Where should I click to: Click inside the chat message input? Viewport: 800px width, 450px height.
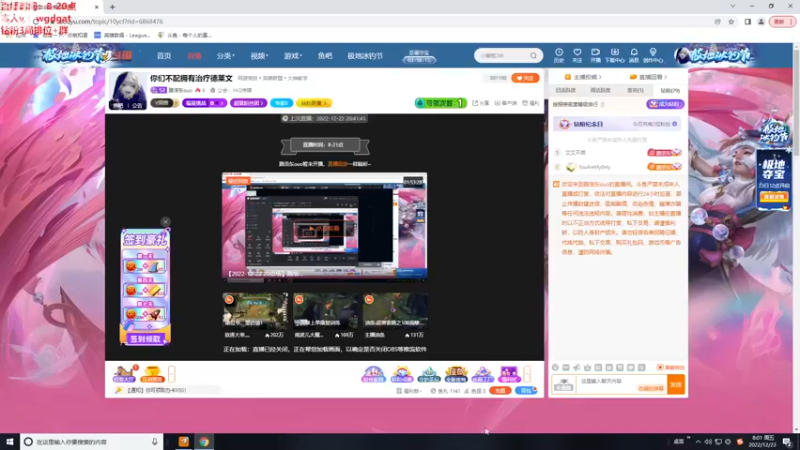(x=621, y=385)
